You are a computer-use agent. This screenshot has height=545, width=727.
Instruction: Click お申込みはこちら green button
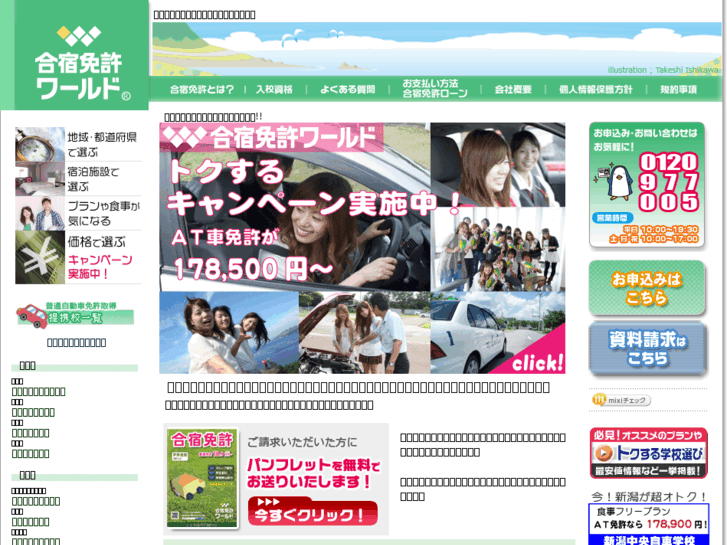click(x=647, y=288)
